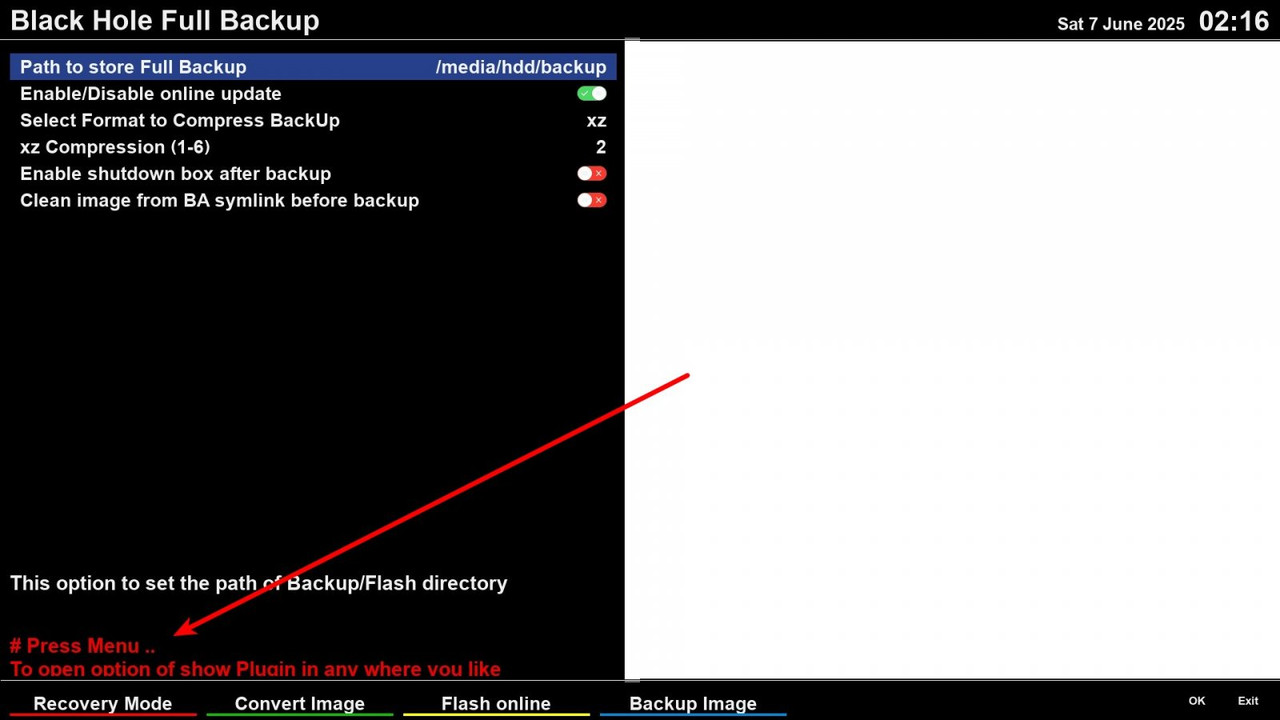Open Convert Image green button
This screenshot has width=1280, height=720.
click(x=299, y=704)
